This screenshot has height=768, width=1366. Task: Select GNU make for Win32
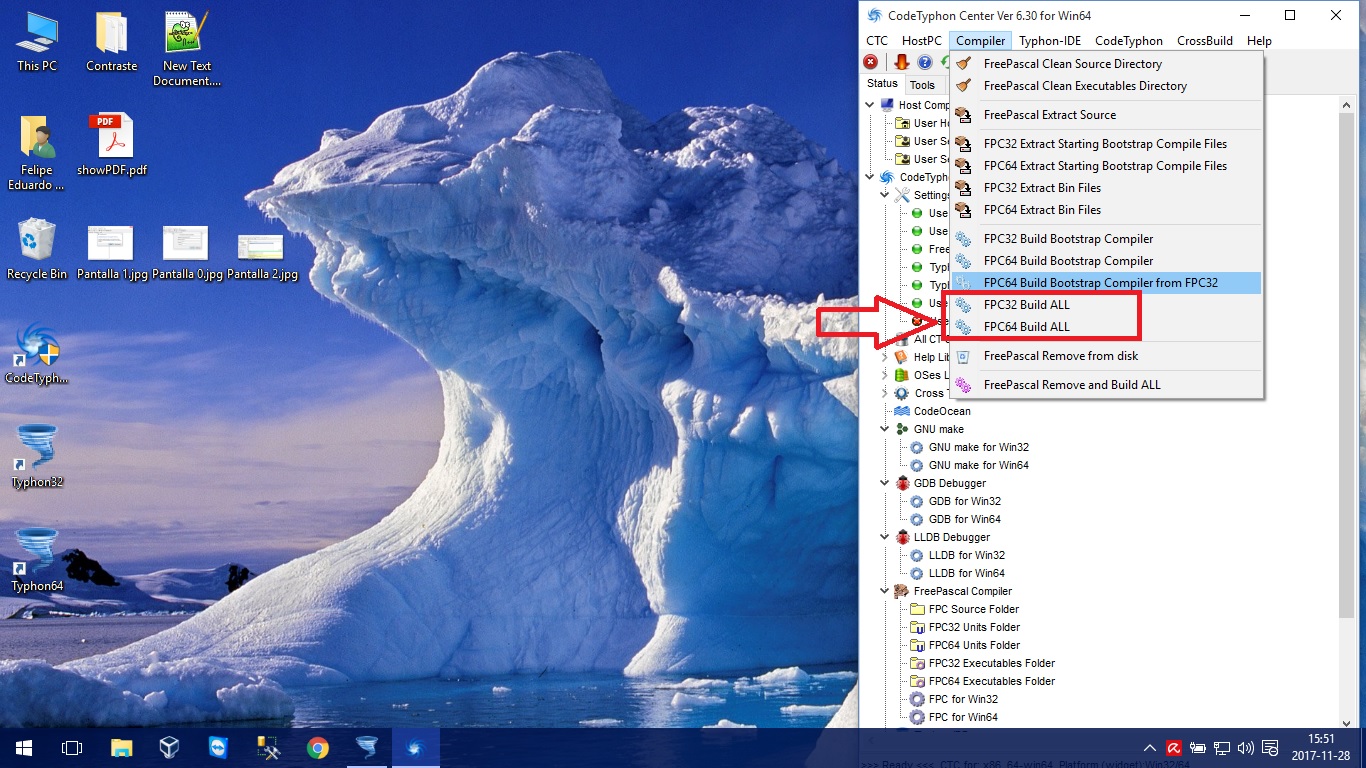pos(978,447)
